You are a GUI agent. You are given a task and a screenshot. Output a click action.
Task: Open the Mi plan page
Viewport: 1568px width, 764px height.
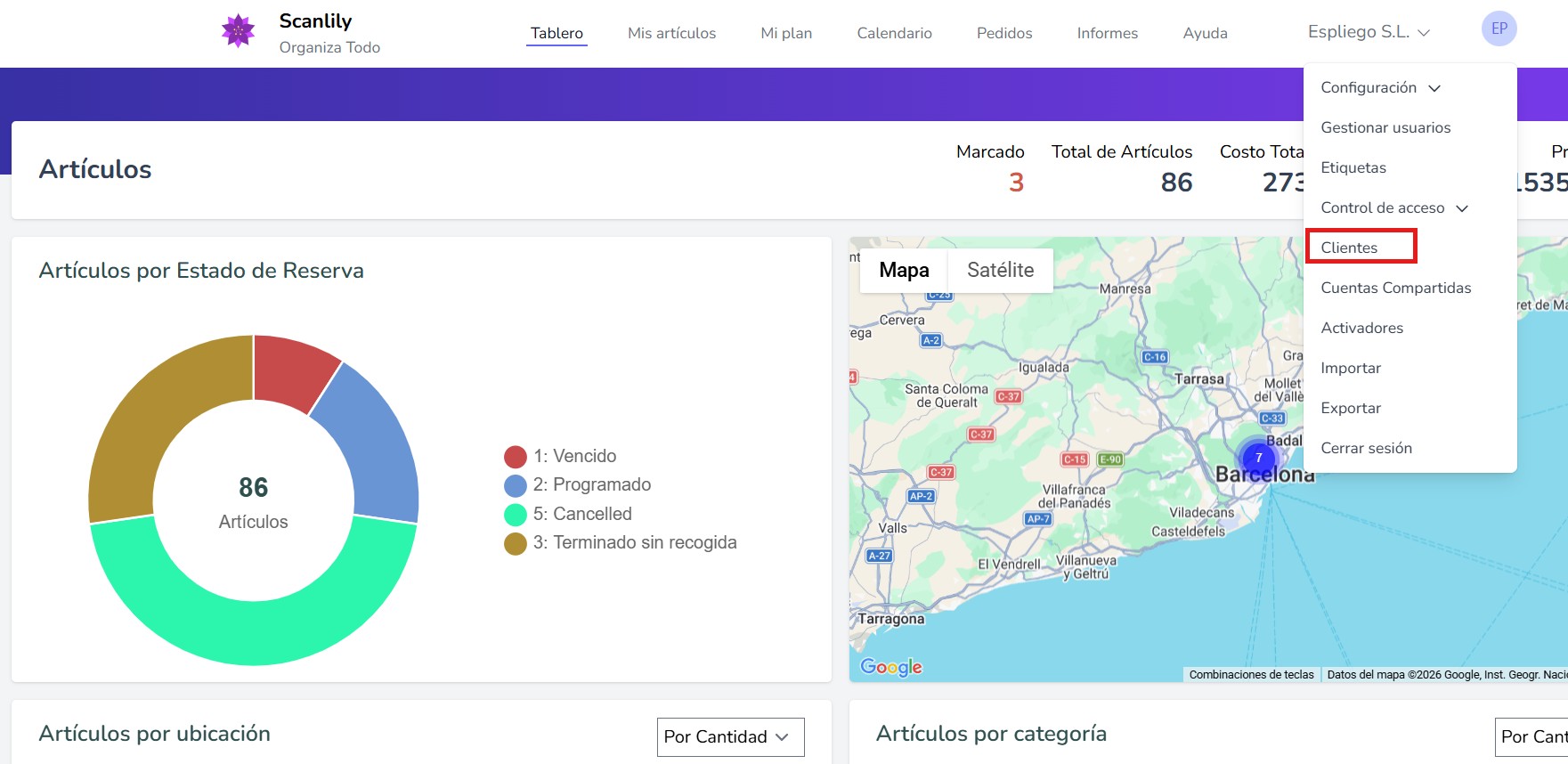pyautogui.click(x=786, y=33)
